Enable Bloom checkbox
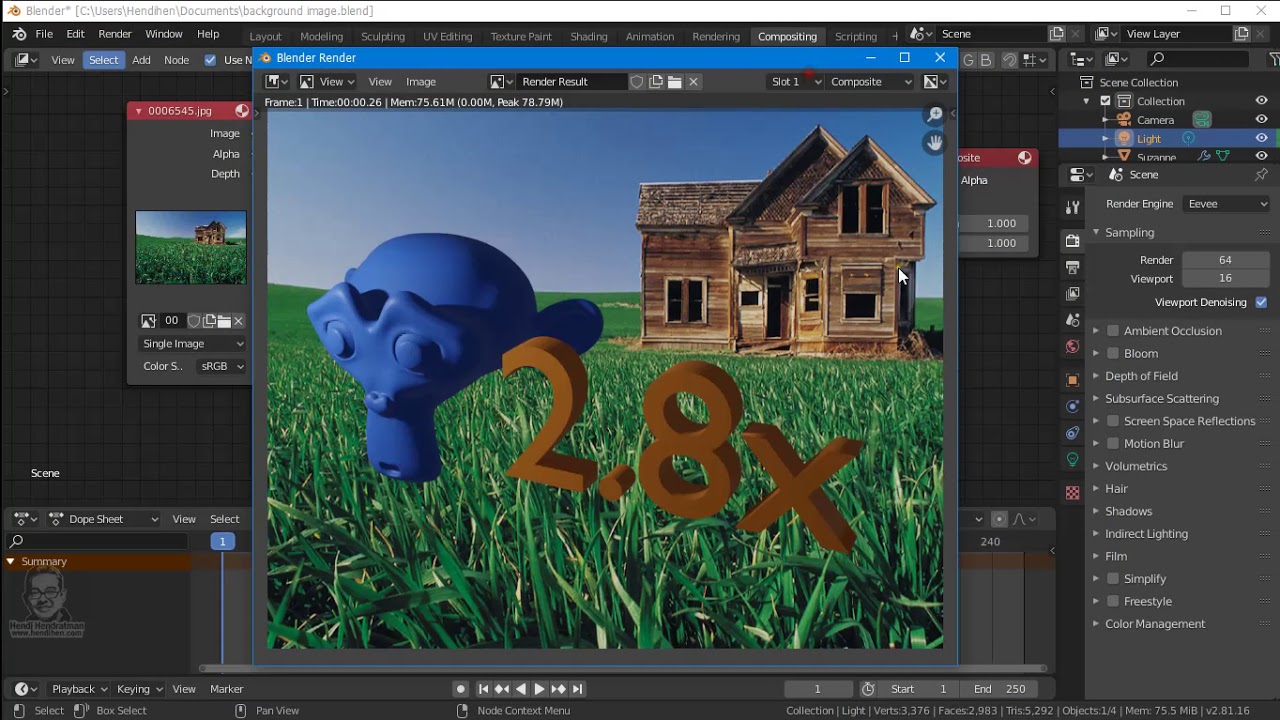This screenshot has width=1280, height=720. click(x=1113, y=353)
